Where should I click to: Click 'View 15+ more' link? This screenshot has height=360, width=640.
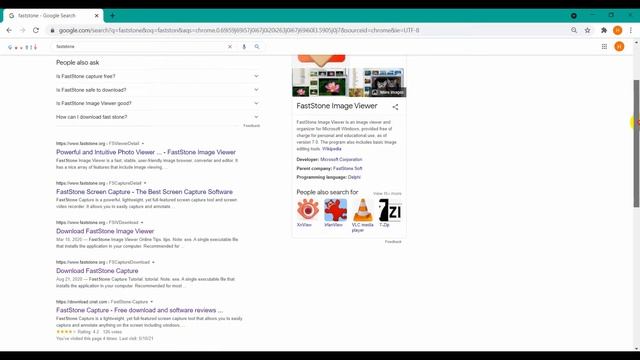(387, 193)
